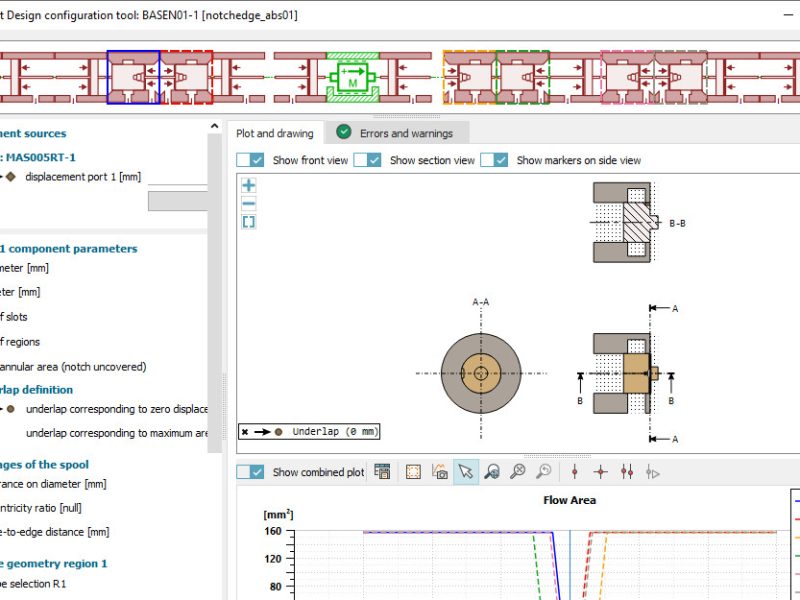Select the arrow pointer tool in plot toolbar
The image size is (800, 600).
[465, 472]
